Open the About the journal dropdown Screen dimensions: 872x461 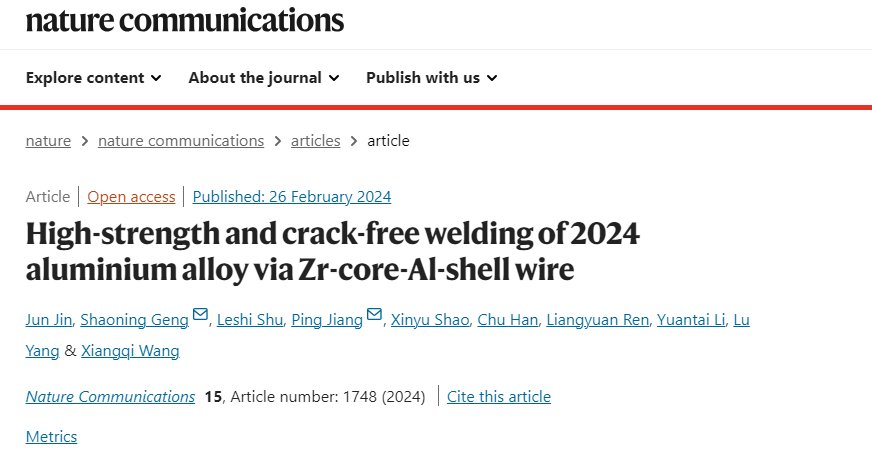point(264,78)
